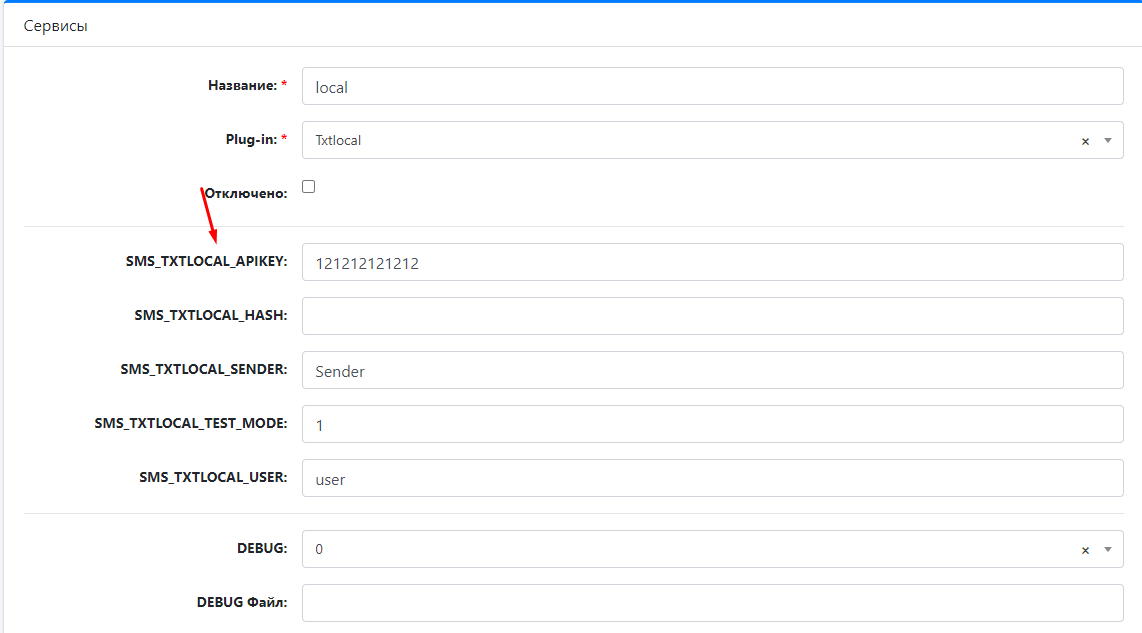Click the DEBUG label
The height and width of the screenshot is (633, 1142).
click(262, 548)
